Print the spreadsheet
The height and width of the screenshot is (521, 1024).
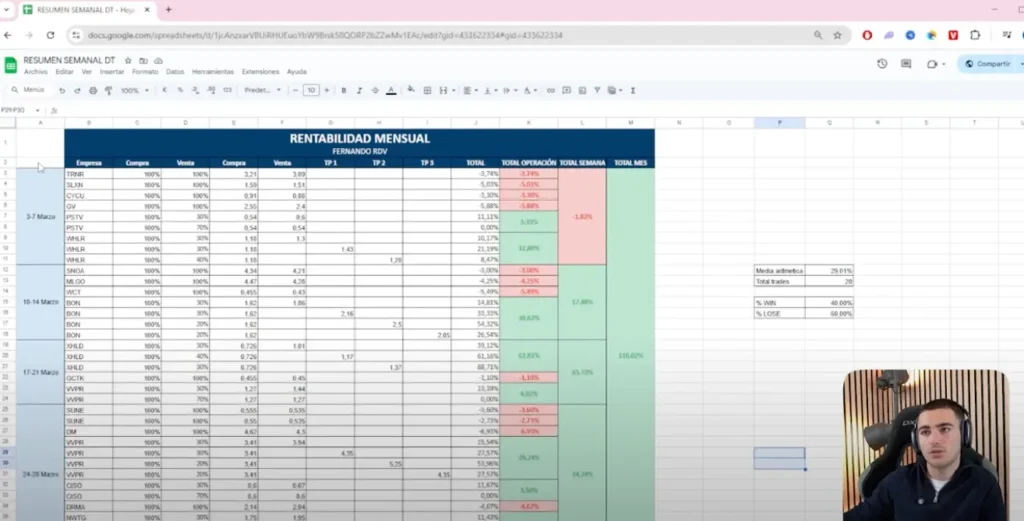(93, 91)
